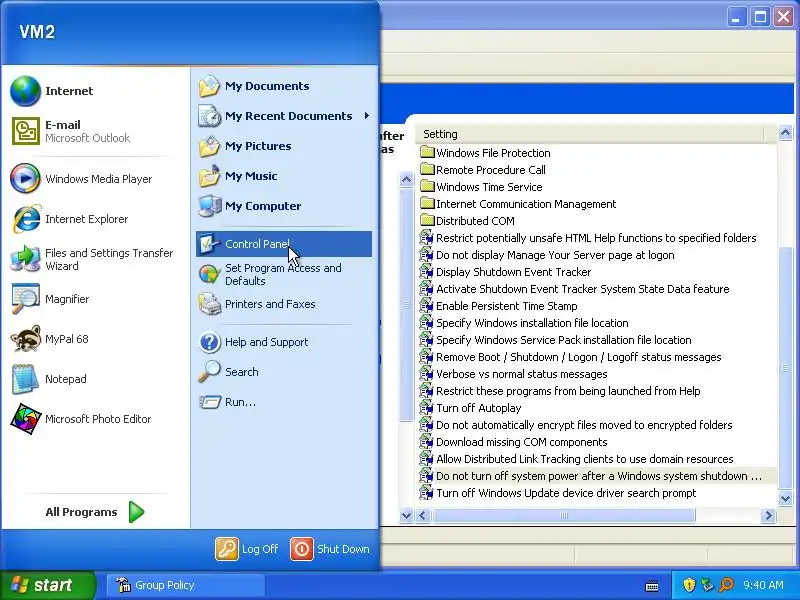The height and width of the screenshot is (600, 800).
Task: Select Do not display Manage Your Server page
Action: coord(547,255)
